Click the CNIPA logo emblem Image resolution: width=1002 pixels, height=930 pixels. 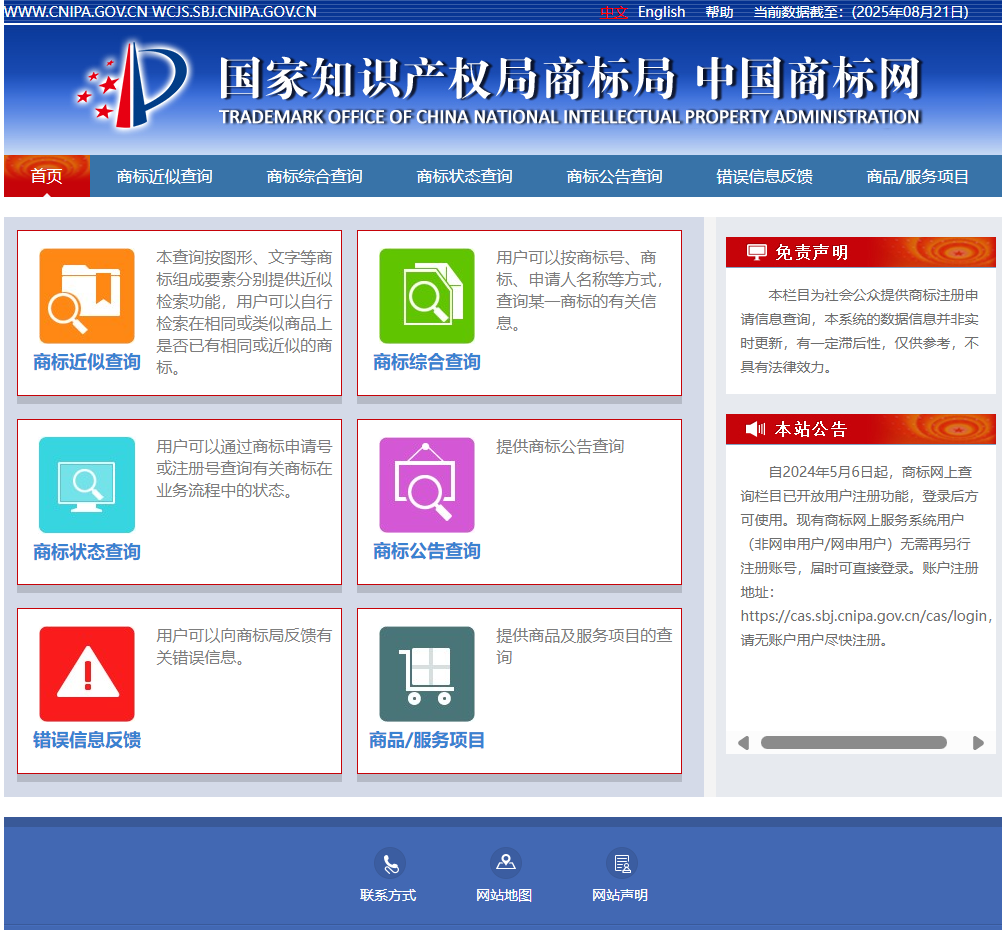pyautogui.click(x=134, y=85)
